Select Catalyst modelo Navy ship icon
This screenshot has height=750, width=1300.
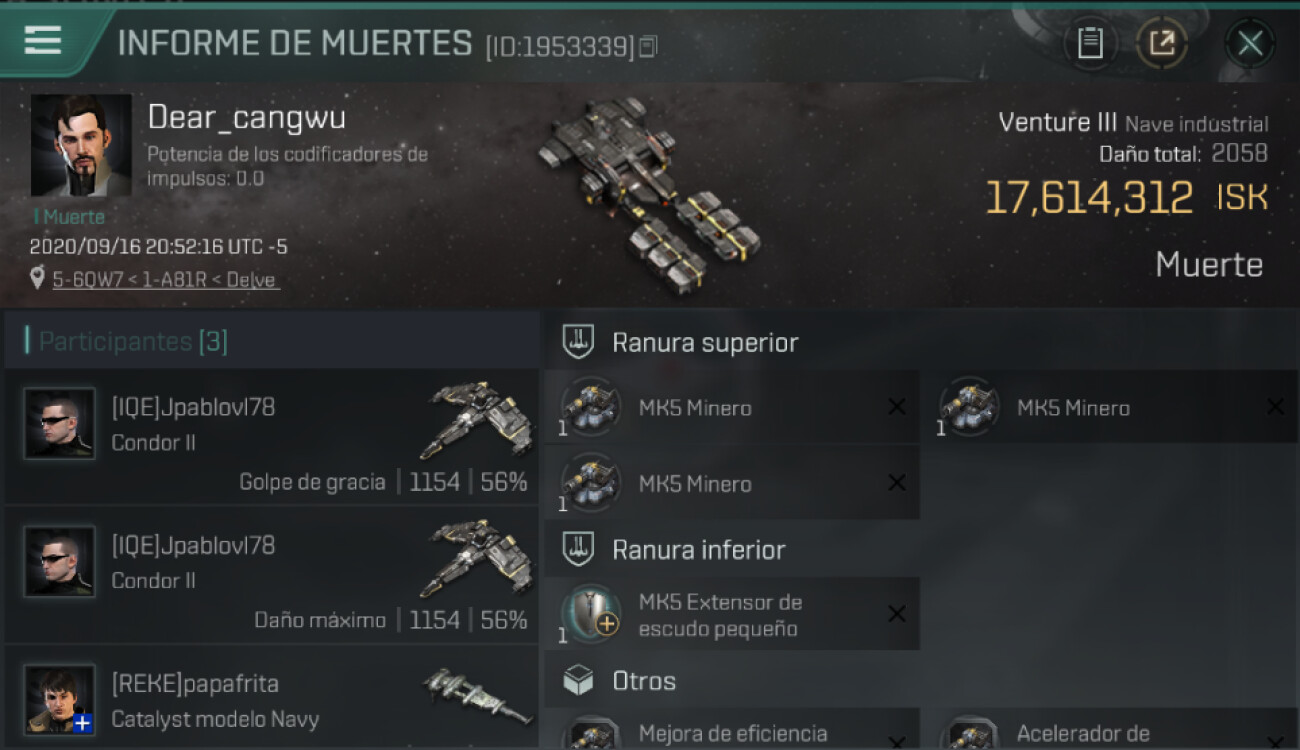[x=478, y=696]
